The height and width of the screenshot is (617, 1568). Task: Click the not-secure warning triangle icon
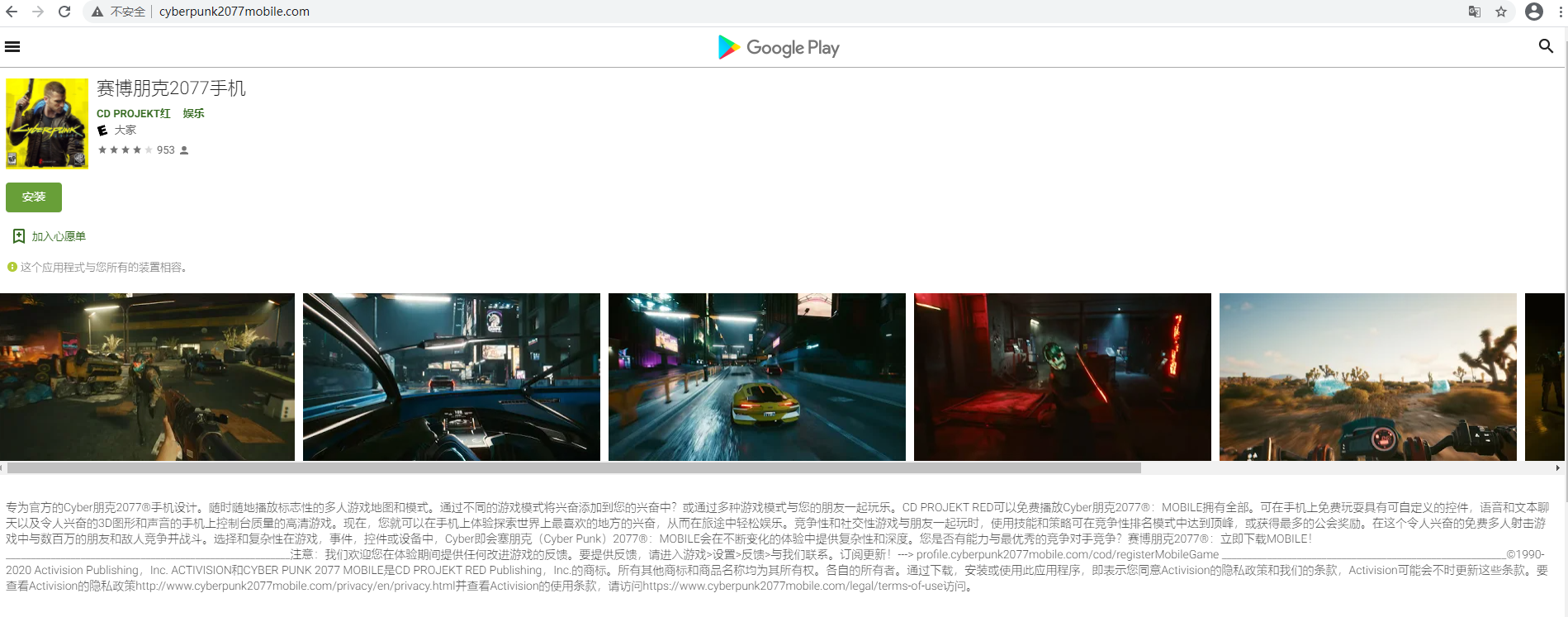97,12
